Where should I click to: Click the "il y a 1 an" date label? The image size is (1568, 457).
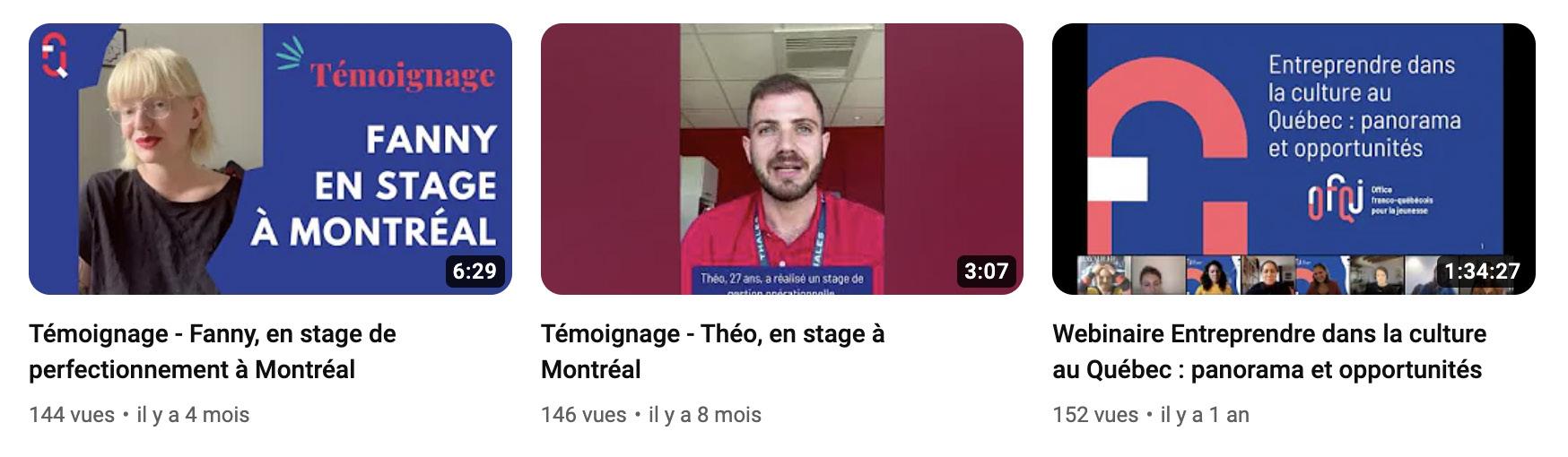(x=1205, y=415)
